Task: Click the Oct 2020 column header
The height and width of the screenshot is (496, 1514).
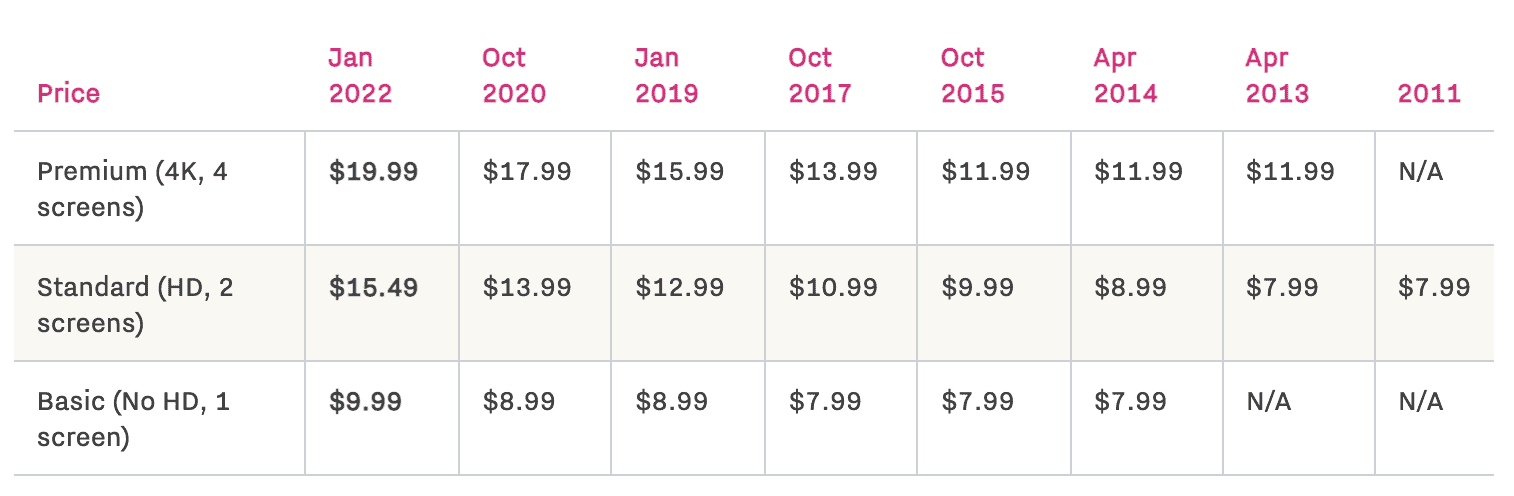Action: click(x=514, y=76)
